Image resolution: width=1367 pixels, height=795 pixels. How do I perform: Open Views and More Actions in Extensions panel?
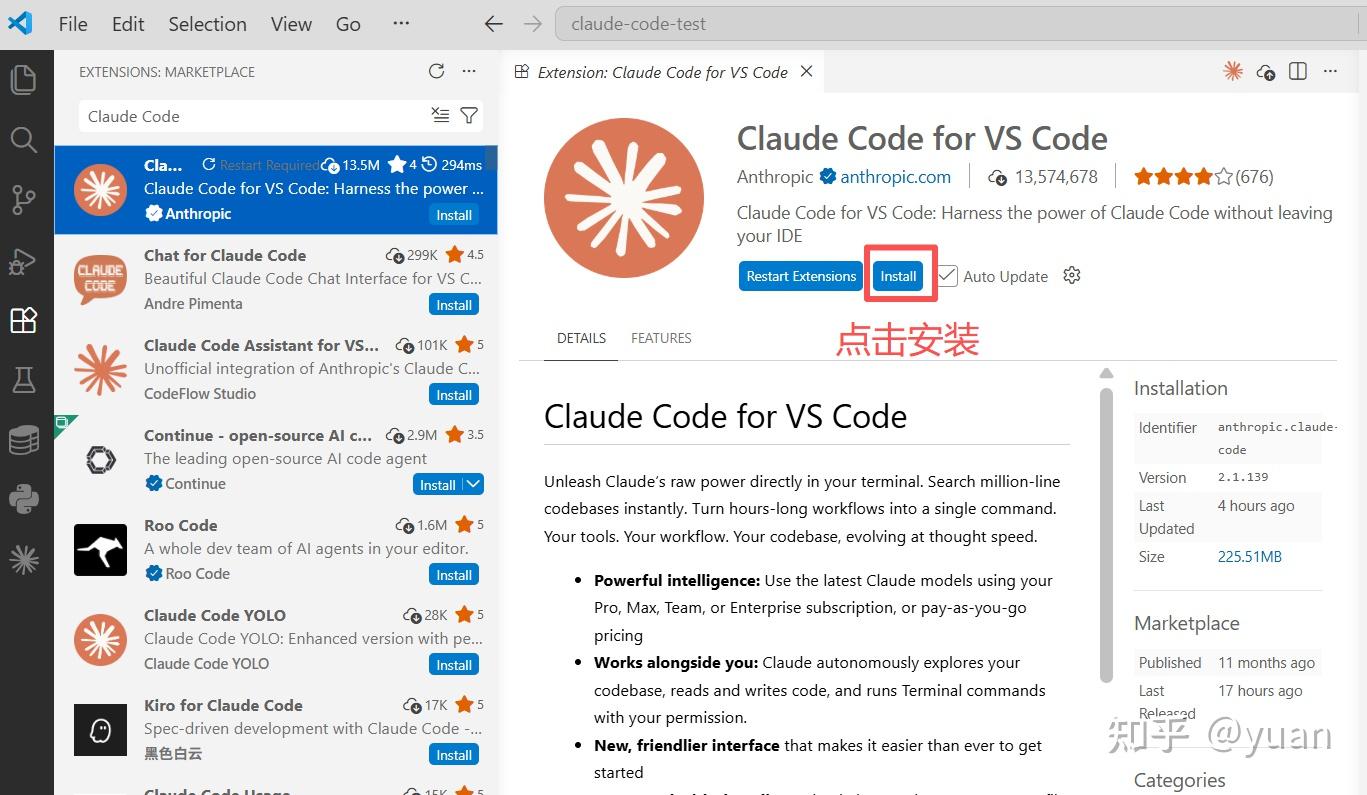click(469, 71)
